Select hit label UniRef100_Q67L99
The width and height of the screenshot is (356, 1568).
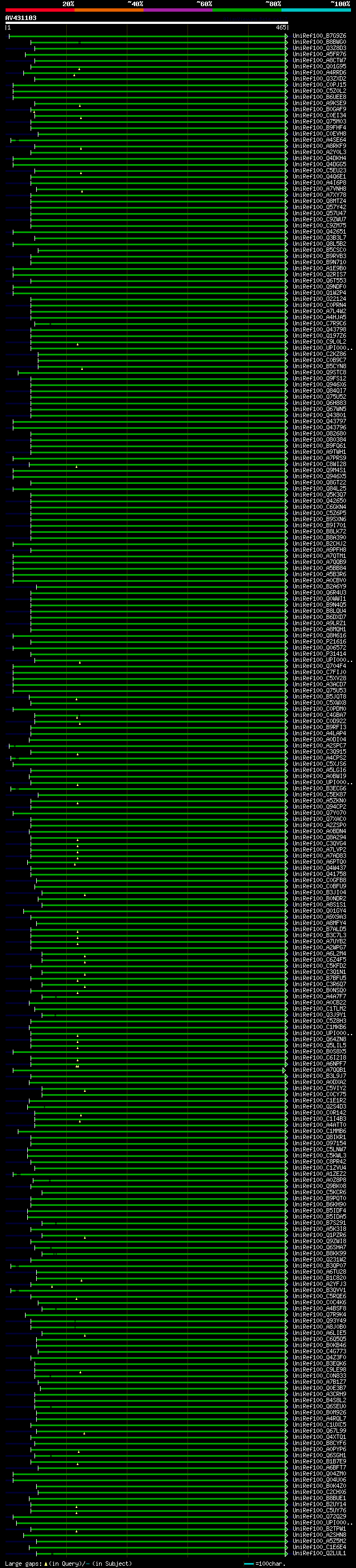(319, 1431)
